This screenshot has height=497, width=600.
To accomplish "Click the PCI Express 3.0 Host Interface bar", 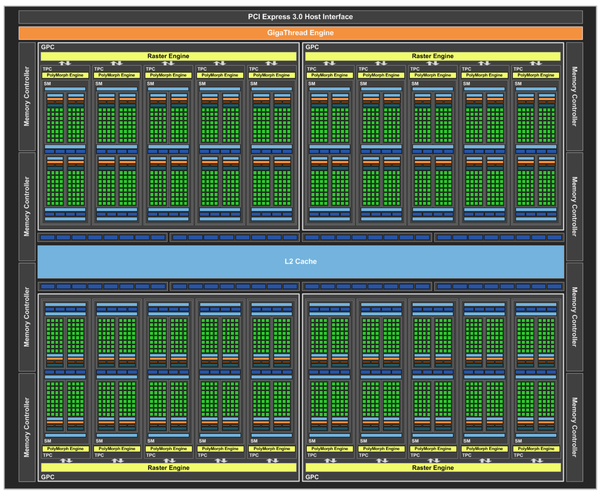I will [300, 17].
